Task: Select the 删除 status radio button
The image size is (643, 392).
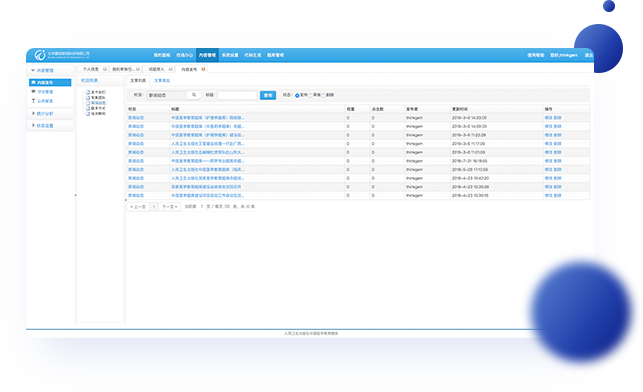Action: click(324, 96)
